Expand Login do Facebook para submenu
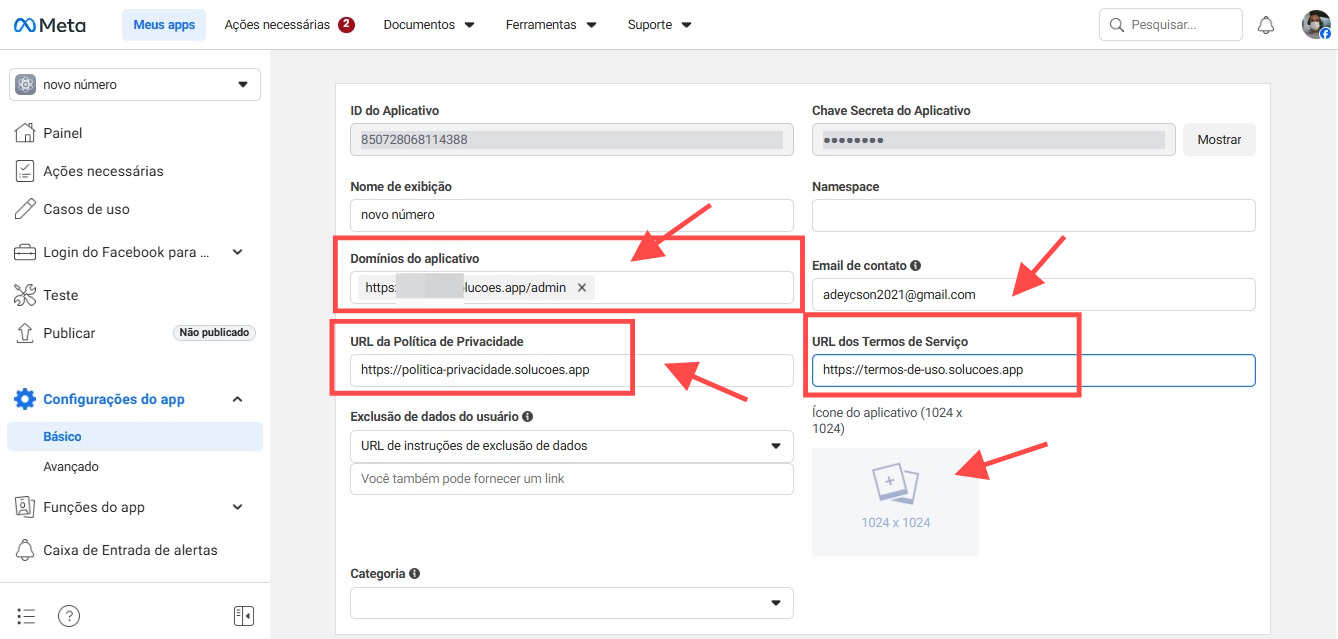 [x=237, y=252]
